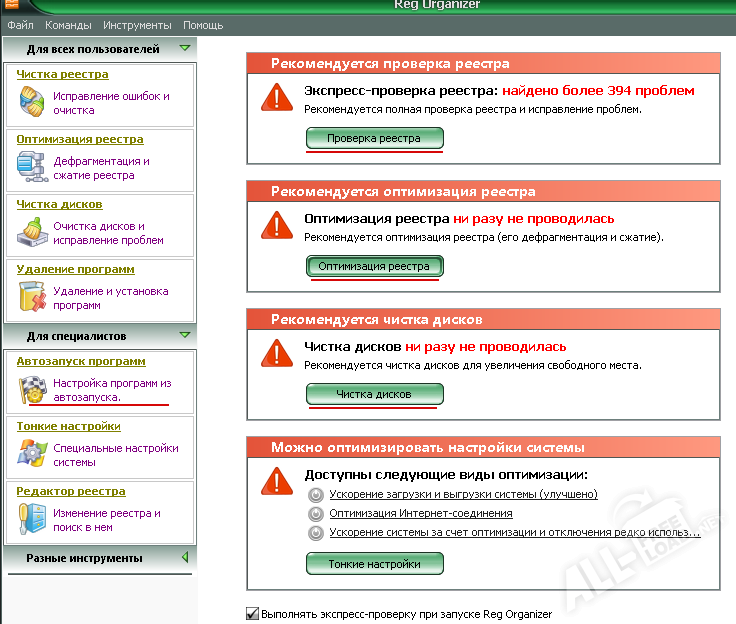
Task: Click the disk cleanup broom icon
Action: (x=32, y=233)
